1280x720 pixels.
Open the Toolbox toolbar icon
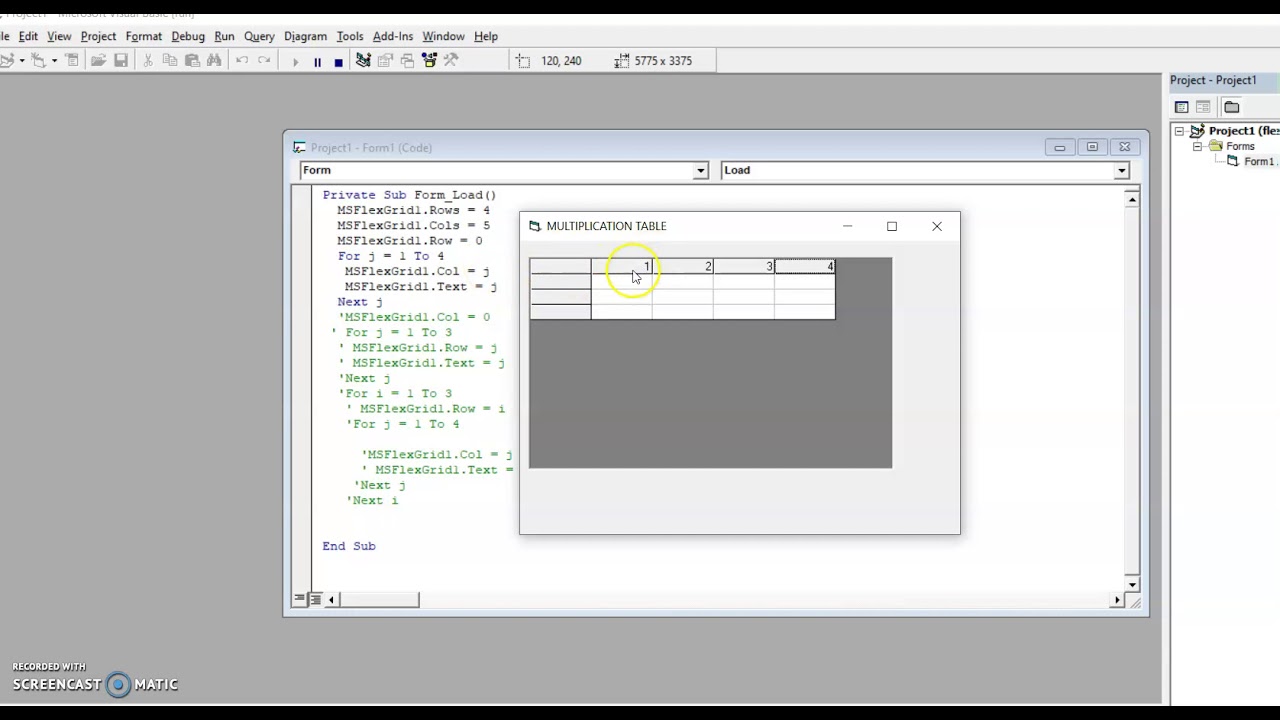tap(451, 61)
